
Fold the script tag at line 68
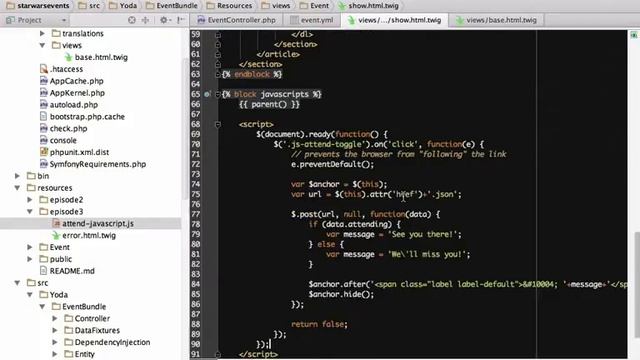click(218, 124)
